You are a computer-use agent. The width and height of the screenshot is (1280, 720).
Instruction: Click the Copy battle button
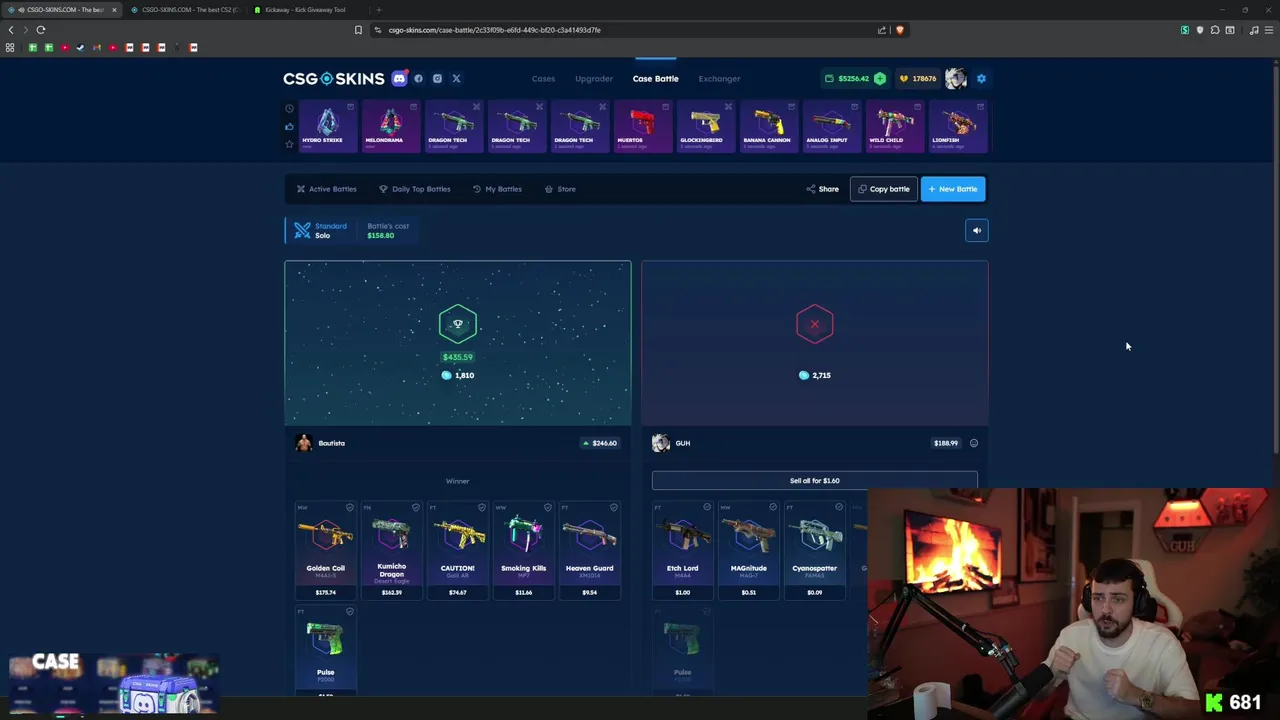pyautogui.click(x=884, y=189)
